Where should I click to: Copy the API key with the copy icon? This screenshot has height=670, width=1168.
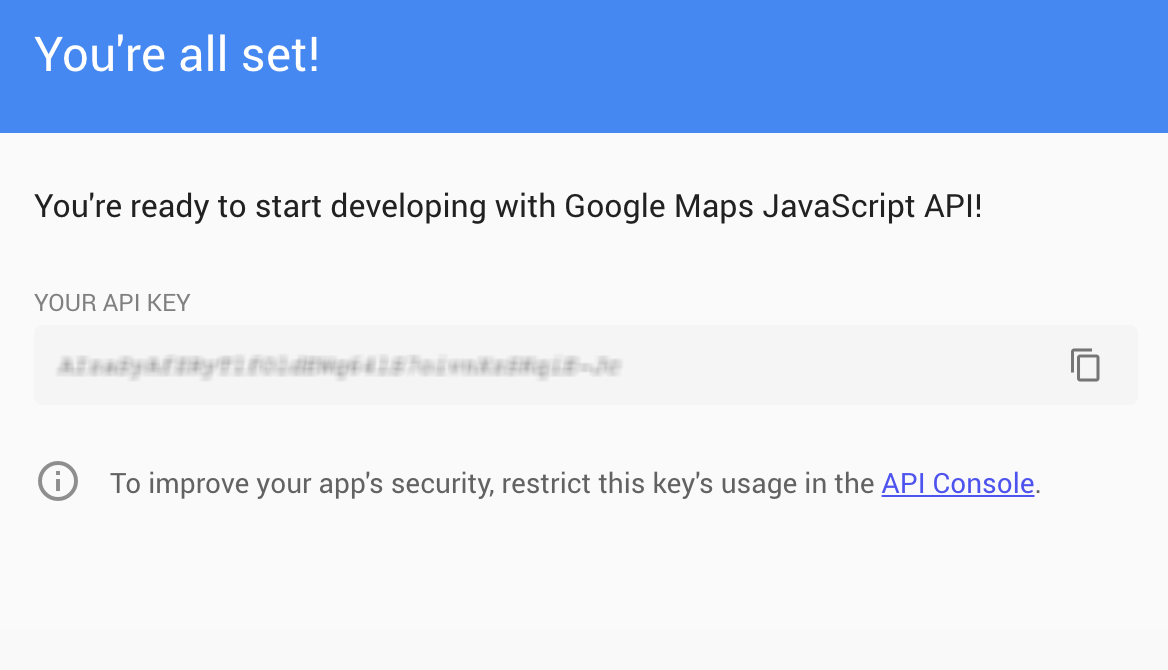pos(1085,365)
